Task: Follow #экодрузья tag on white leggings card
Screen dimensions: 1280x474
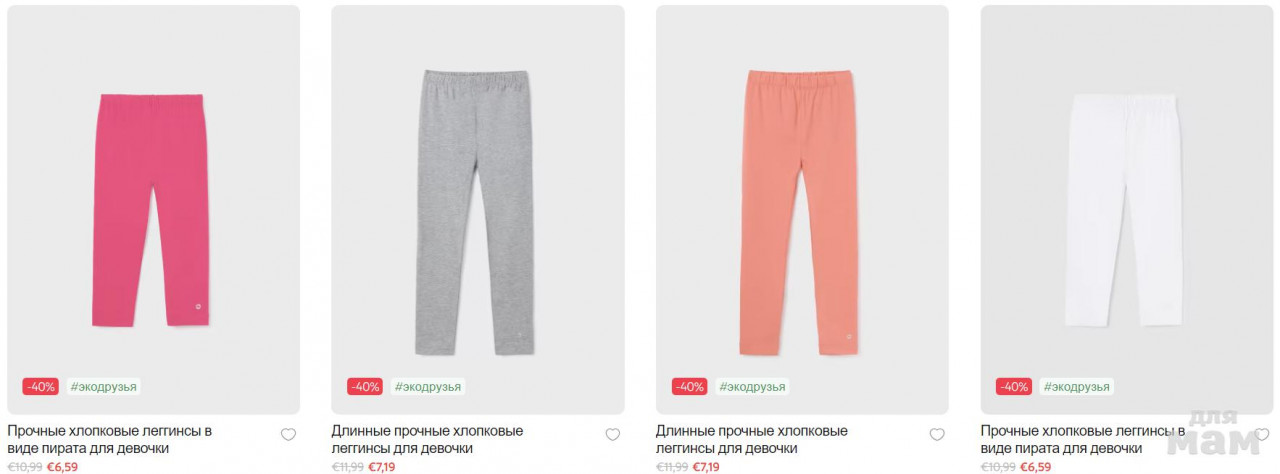Action: pyautogui.click(x=1077, y=387)
